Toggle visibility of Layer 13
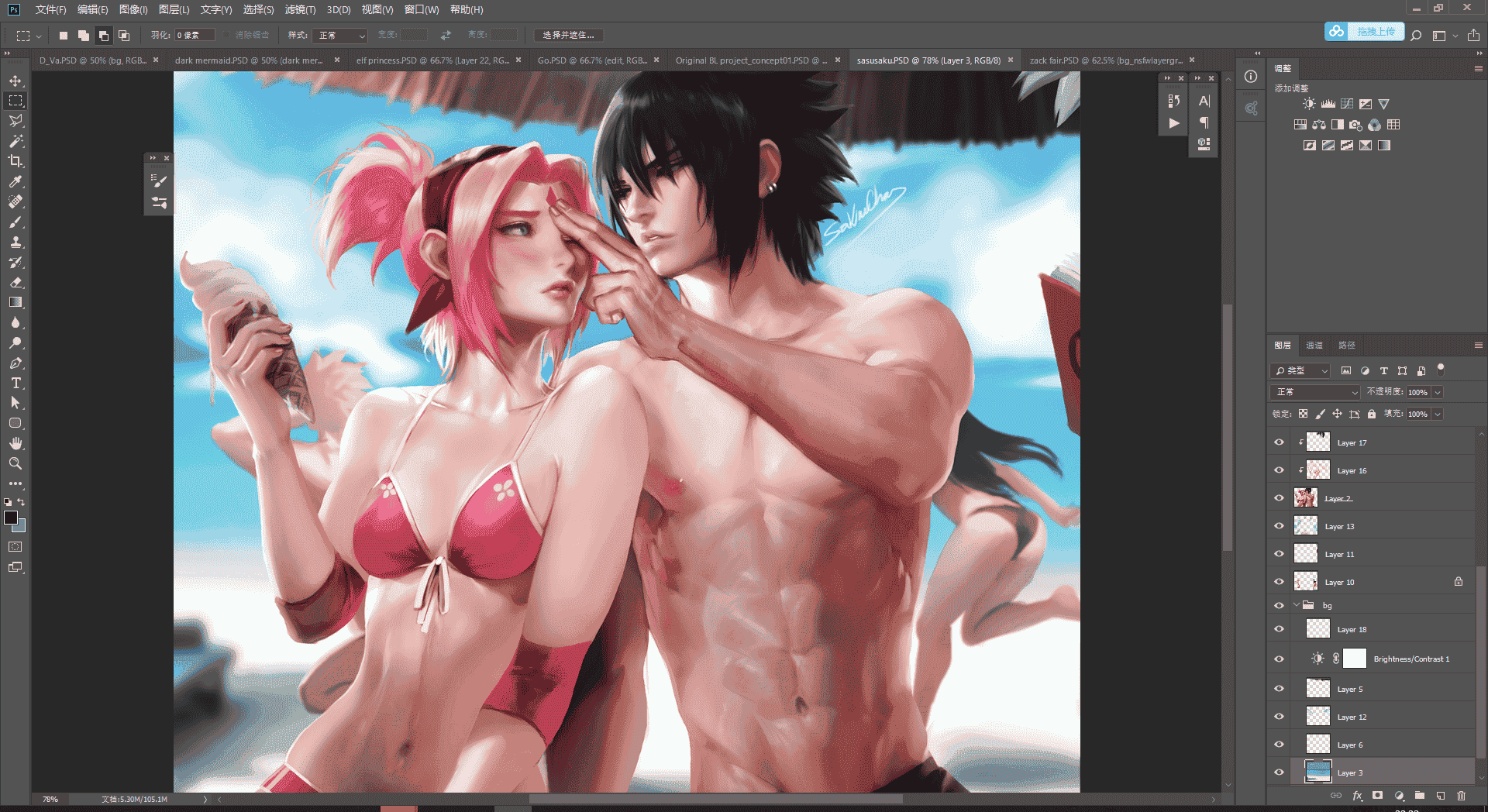The image size is (1488, 812). 1279,526
